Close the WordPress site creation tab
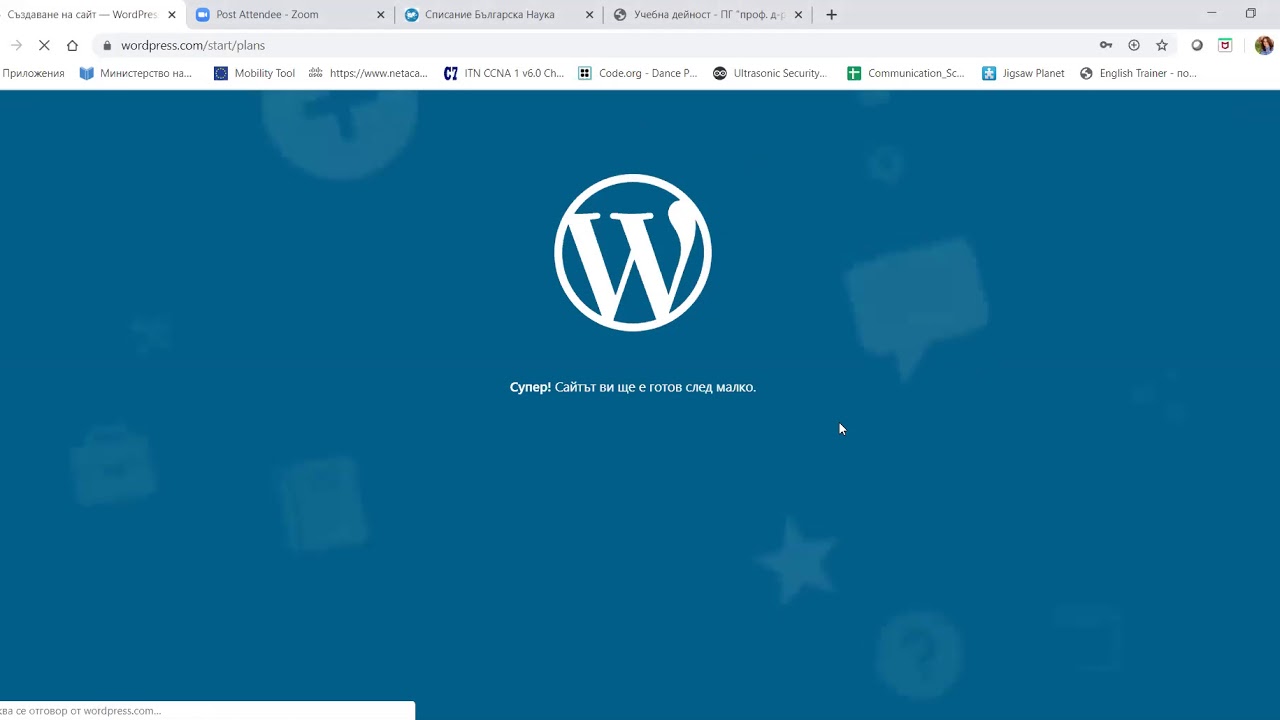The width and height of the screenshot is (1280, 720). pyautogui.click(x=172, y=15)
